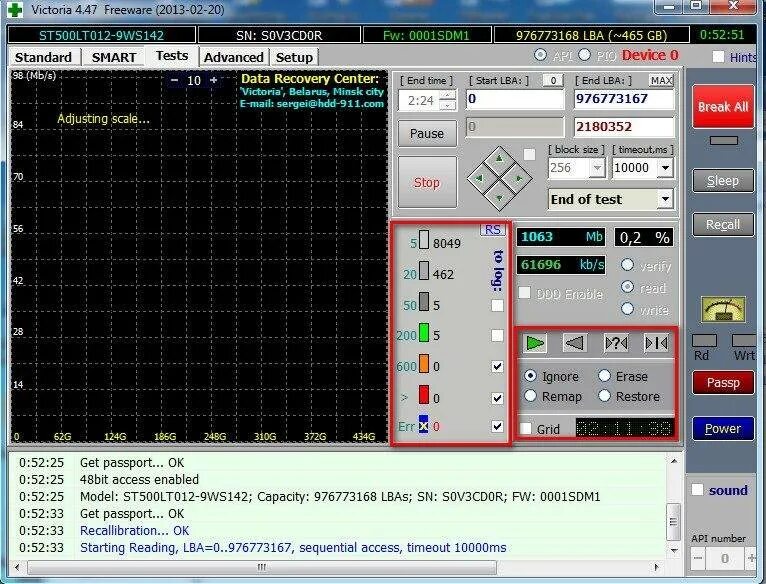Click the 0 button beside Start LBA
The width and height of the screenshot is (766, 584).
553,80
